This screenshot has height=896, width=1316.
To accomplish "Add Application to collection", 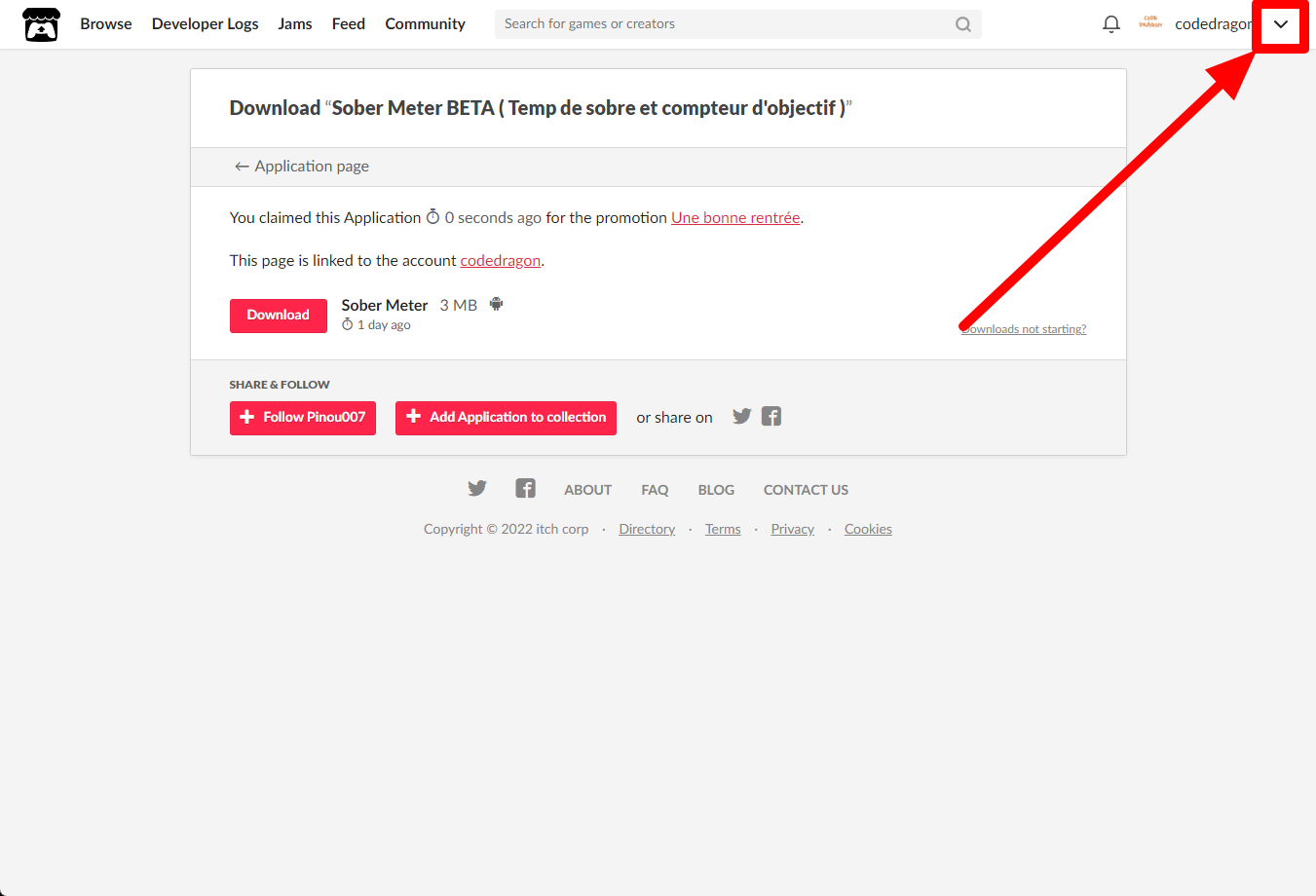I will click(x=506, y=418).
